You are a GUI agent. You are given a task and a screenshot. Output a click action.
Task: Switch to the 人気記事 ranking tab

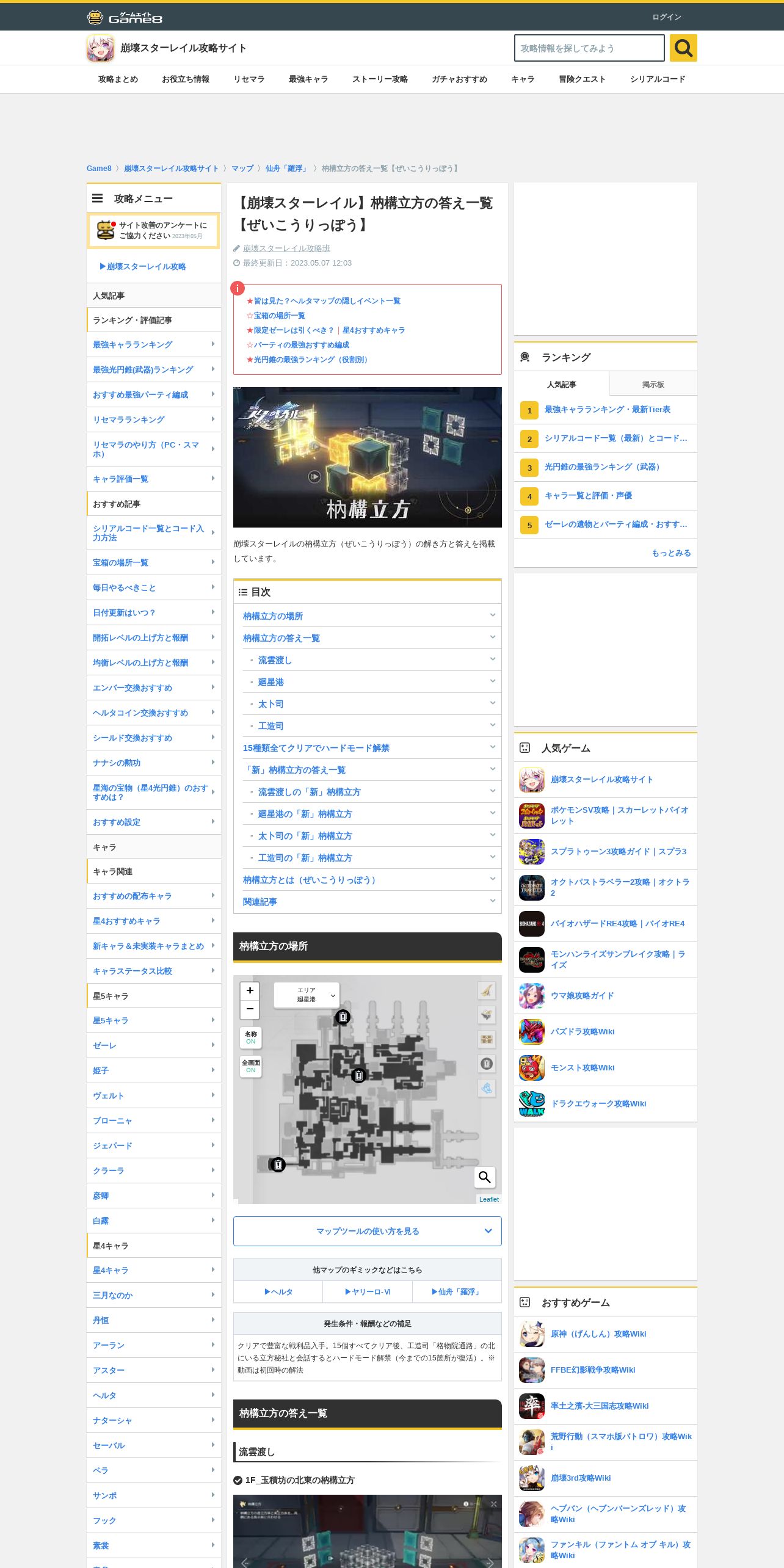click(x=562, y=384)
